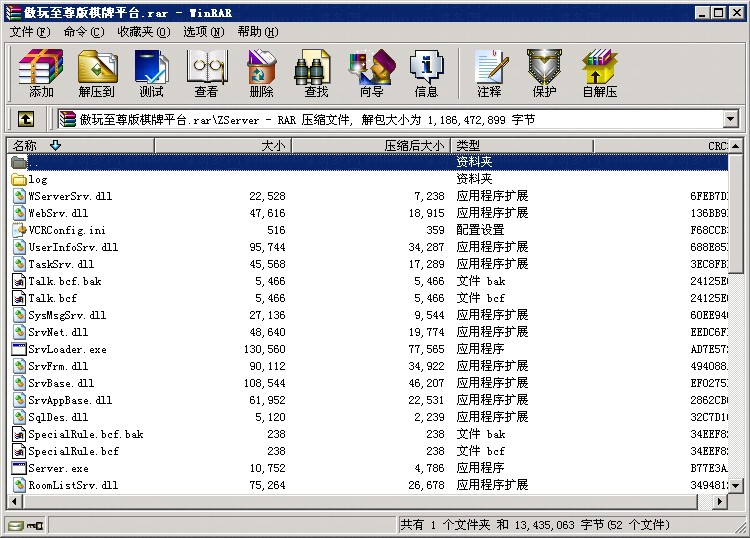Open the 查看 (View) toolbar icon
Screen dimensions: 750x538
pos(206,73)
